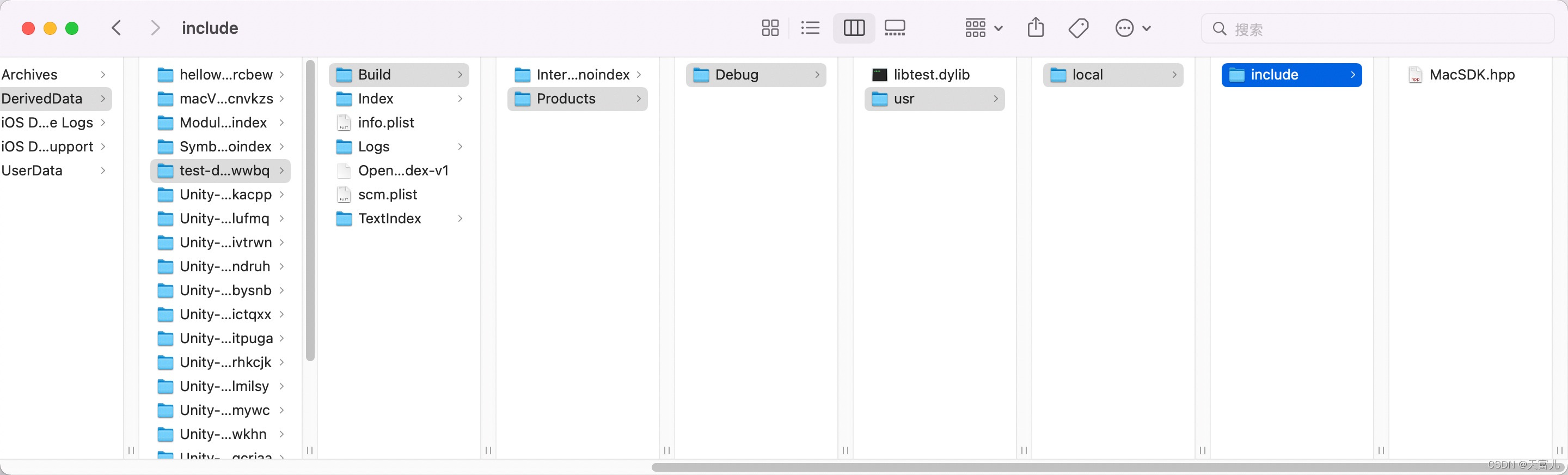
Task: Open the more actions ellipsis menu
Action: tap(1132, 28)
